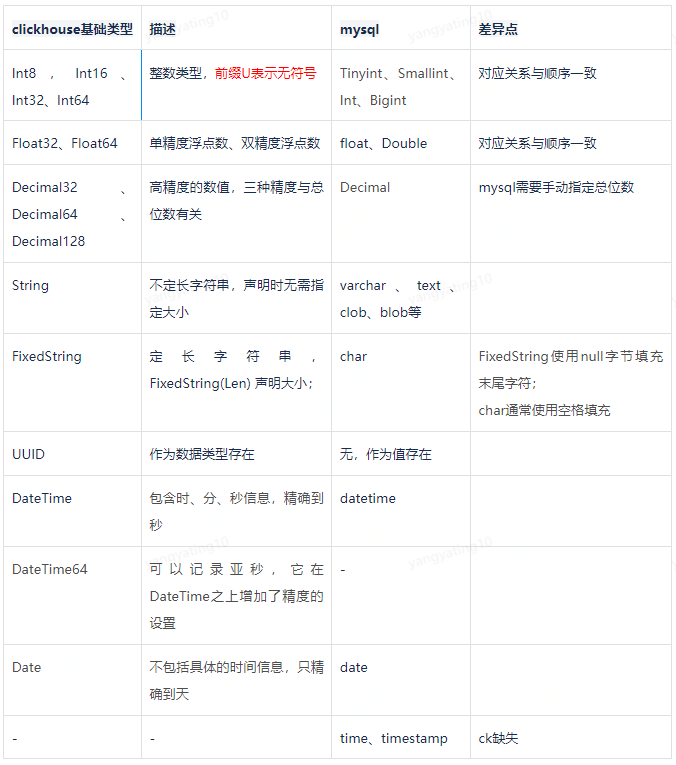Select the 'DateTime' type cell
The image size is (676, 765).
coord(72,511)
